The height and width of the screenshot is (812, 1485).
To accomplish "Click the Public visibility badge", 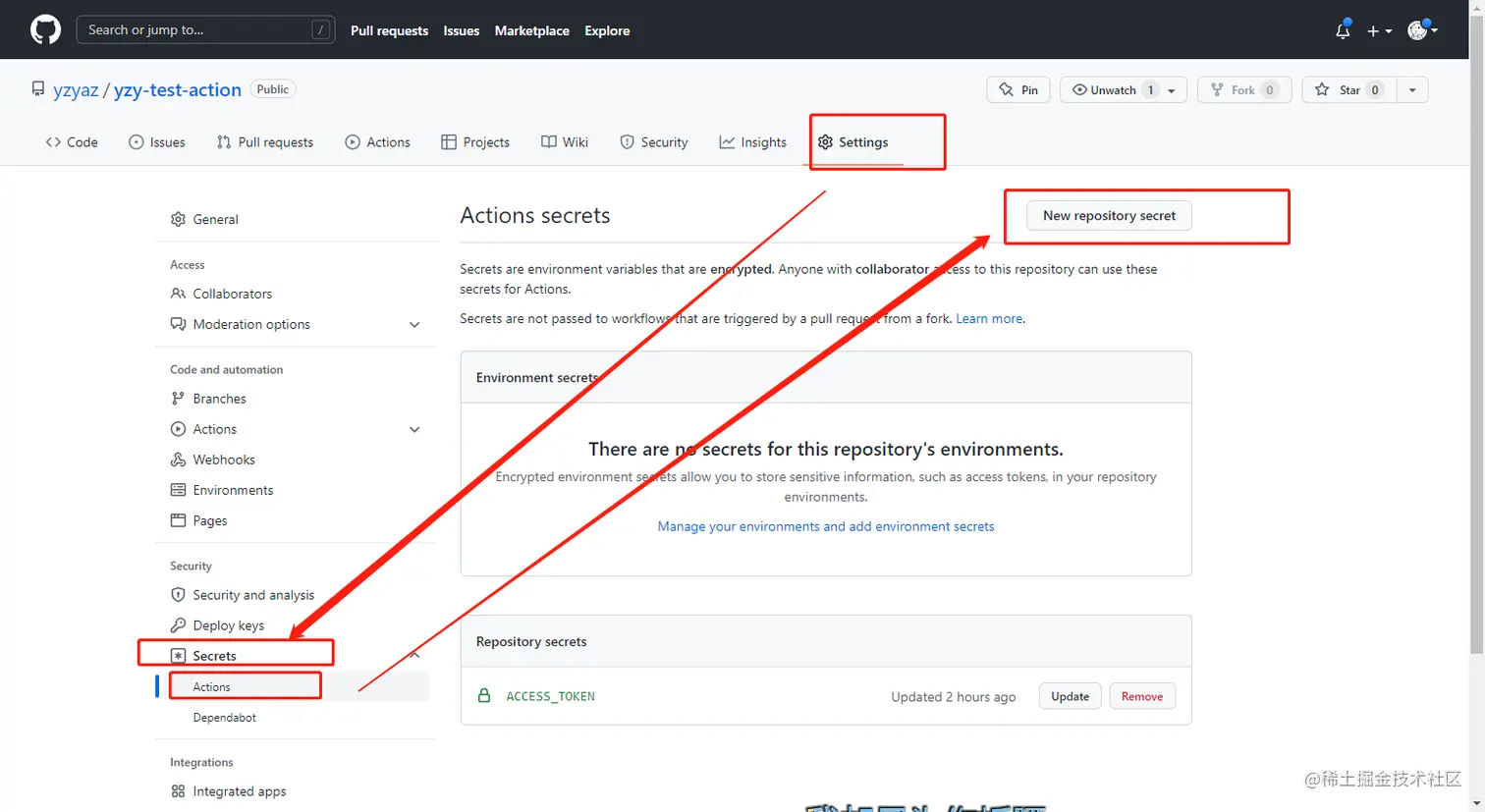I will pos(273,89).
